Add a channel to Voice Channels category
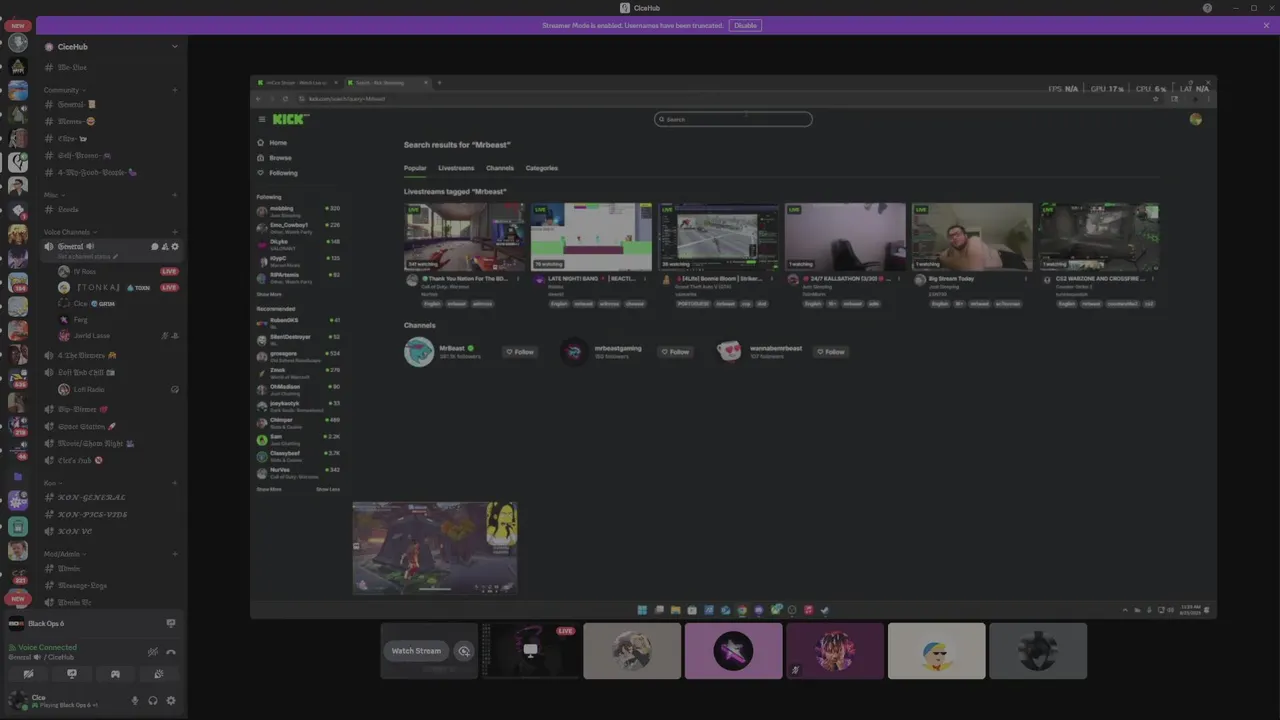The height and width of the screenshot is (720, 1280). click(174, 232)
